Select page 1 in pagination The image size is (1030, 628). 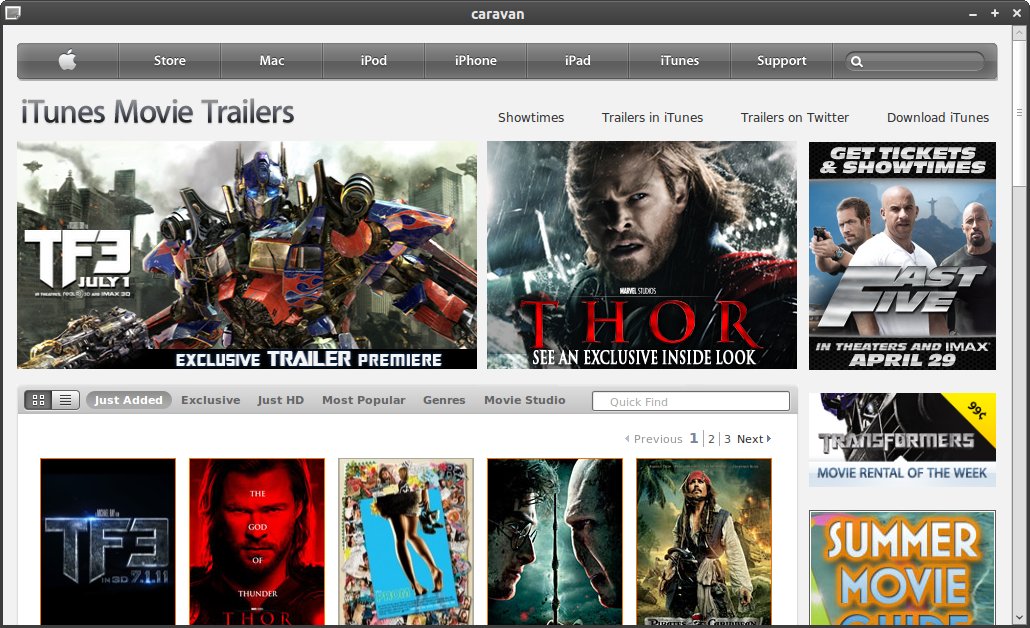tap(694, 438)
